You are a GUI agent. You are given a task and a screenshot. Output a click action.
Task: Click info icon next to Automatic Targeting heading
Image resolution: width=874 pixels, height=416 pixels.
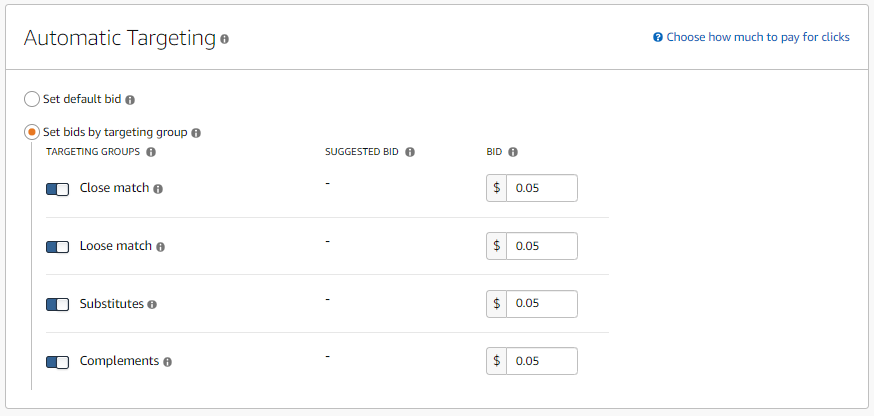pos(224,39)
